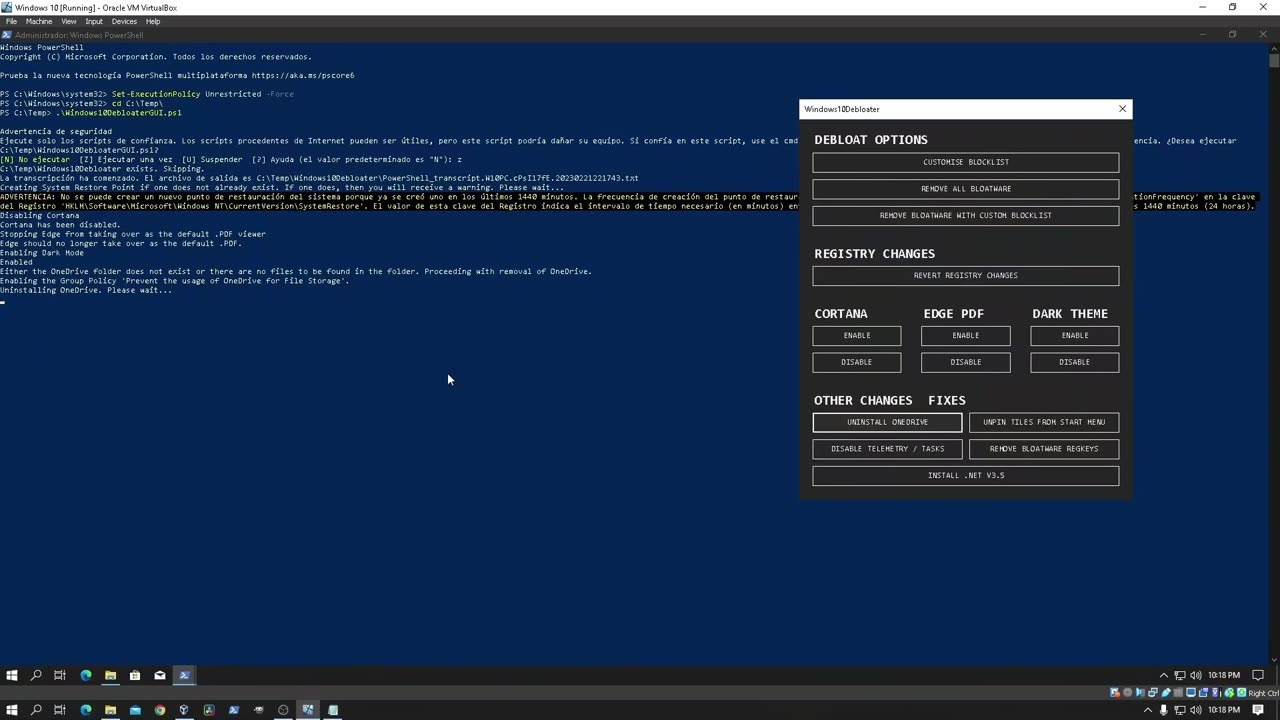Click Install .NET V3.5

[x=965, y=475]
